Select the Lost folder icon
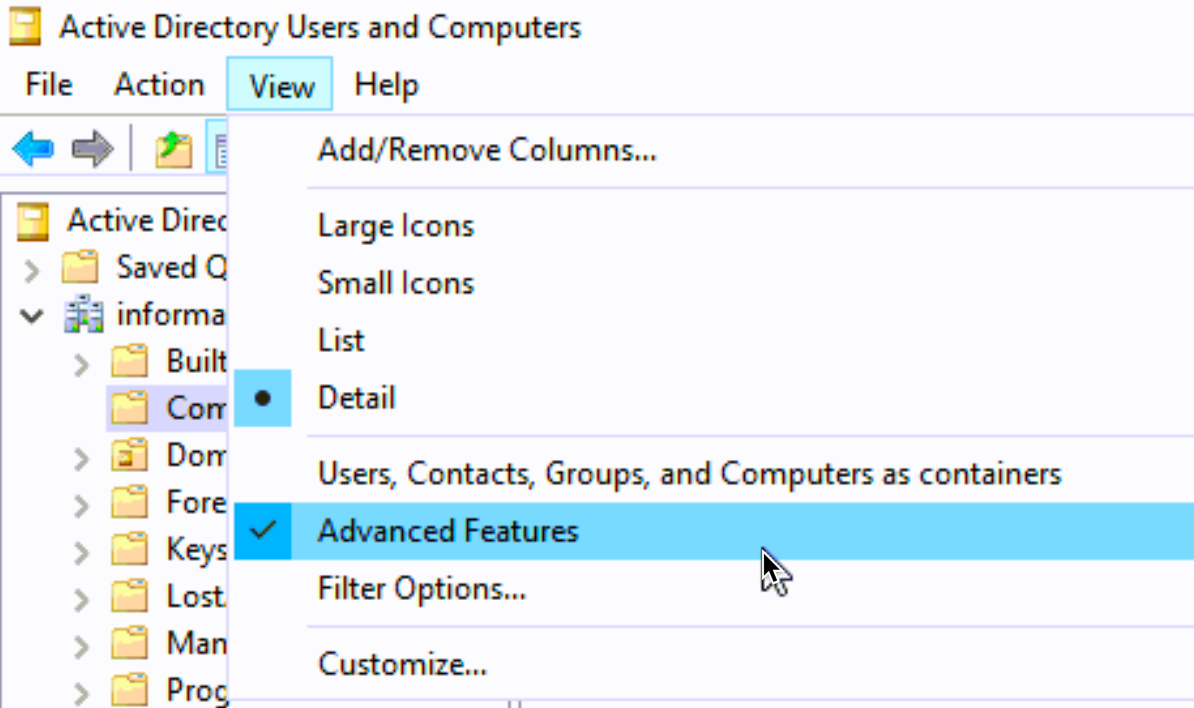Viewport: 1194px width, 708px height. pos(129,596)
